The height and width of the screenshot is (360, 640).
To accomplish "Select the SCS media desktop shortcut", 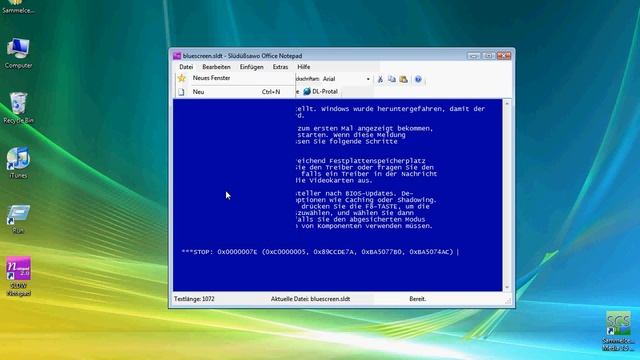I will (618, 331).
